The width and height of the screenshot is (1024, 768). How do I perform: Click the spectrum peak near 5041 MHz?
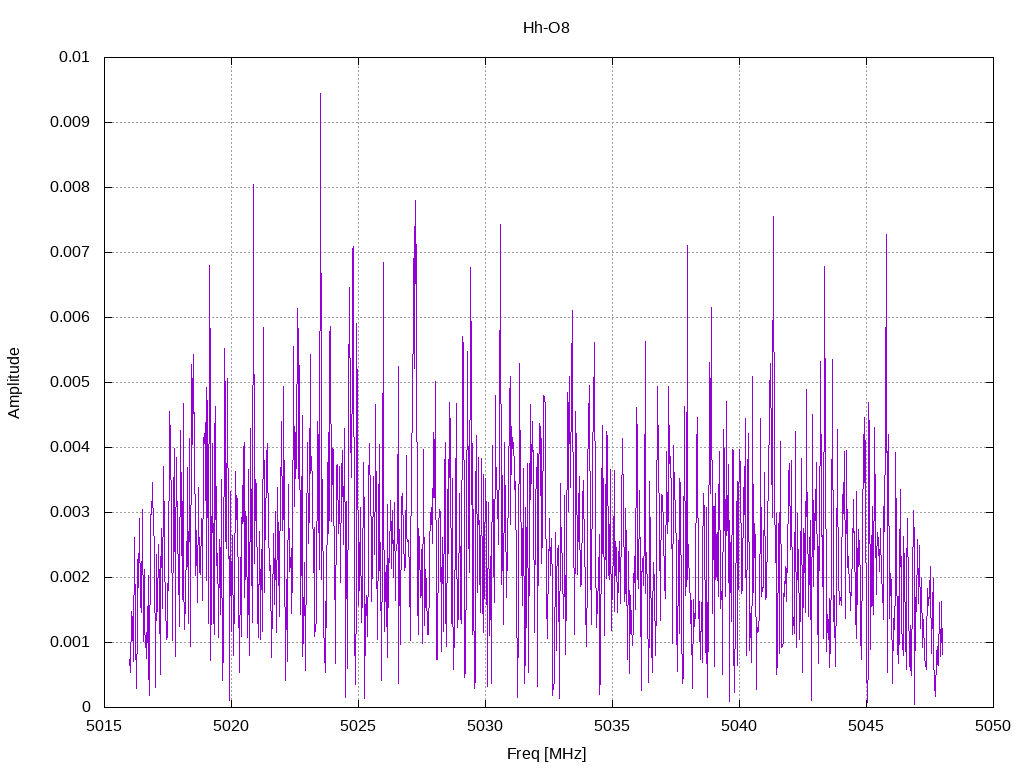point(773,218)
